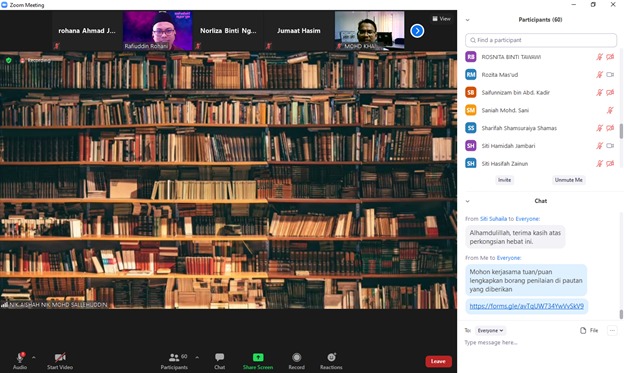Image resolution: width=624 pixels, height=373 pixels.
Task: Click the Record icon in the toolbar
Action: [x=296, y=361]
